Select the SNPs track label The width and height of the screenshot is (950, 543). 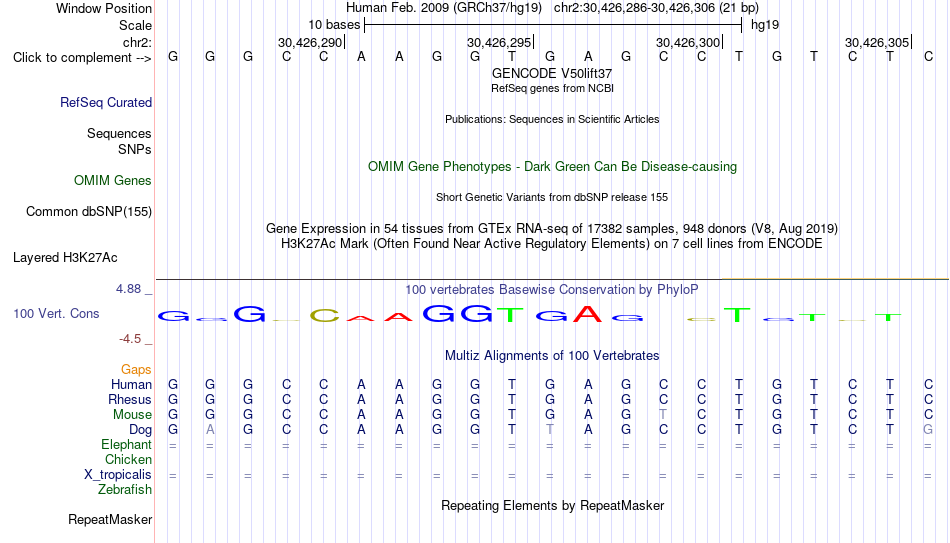[x=135, y=149]
